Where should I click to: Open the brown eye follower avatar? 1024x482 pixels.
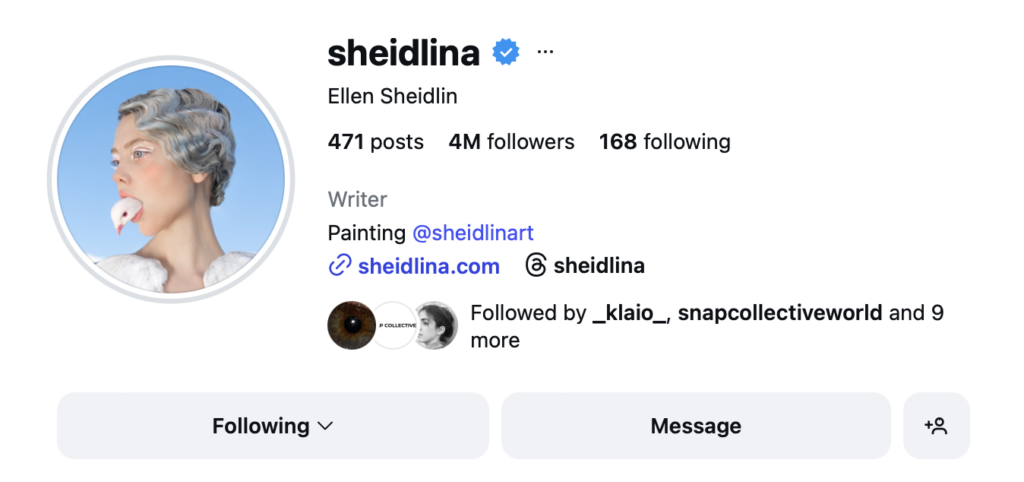351,326
